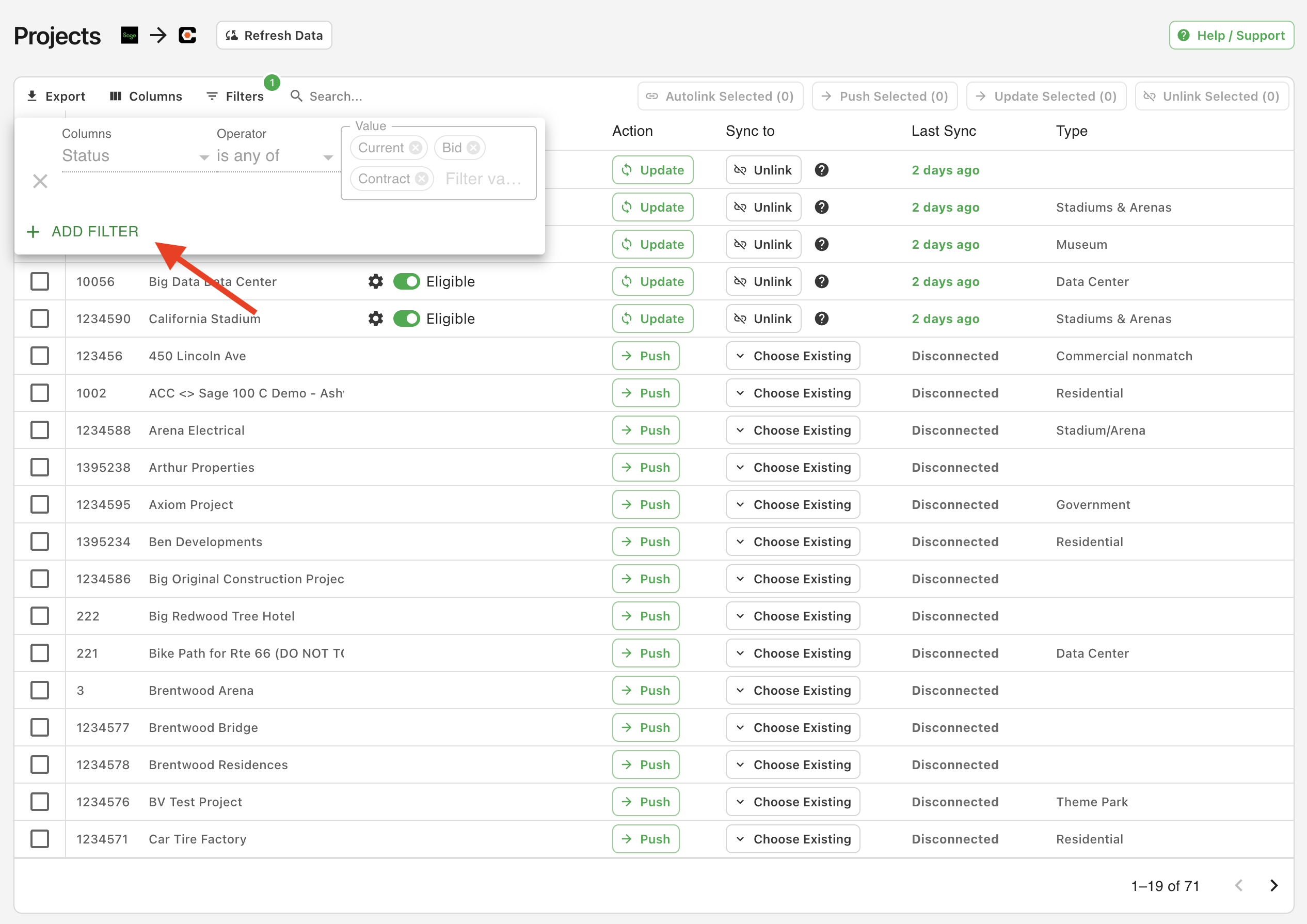Toggle Eligible switch for California Stadium
The width and height of the screenshot is (1307, 924).
[406, 318]
